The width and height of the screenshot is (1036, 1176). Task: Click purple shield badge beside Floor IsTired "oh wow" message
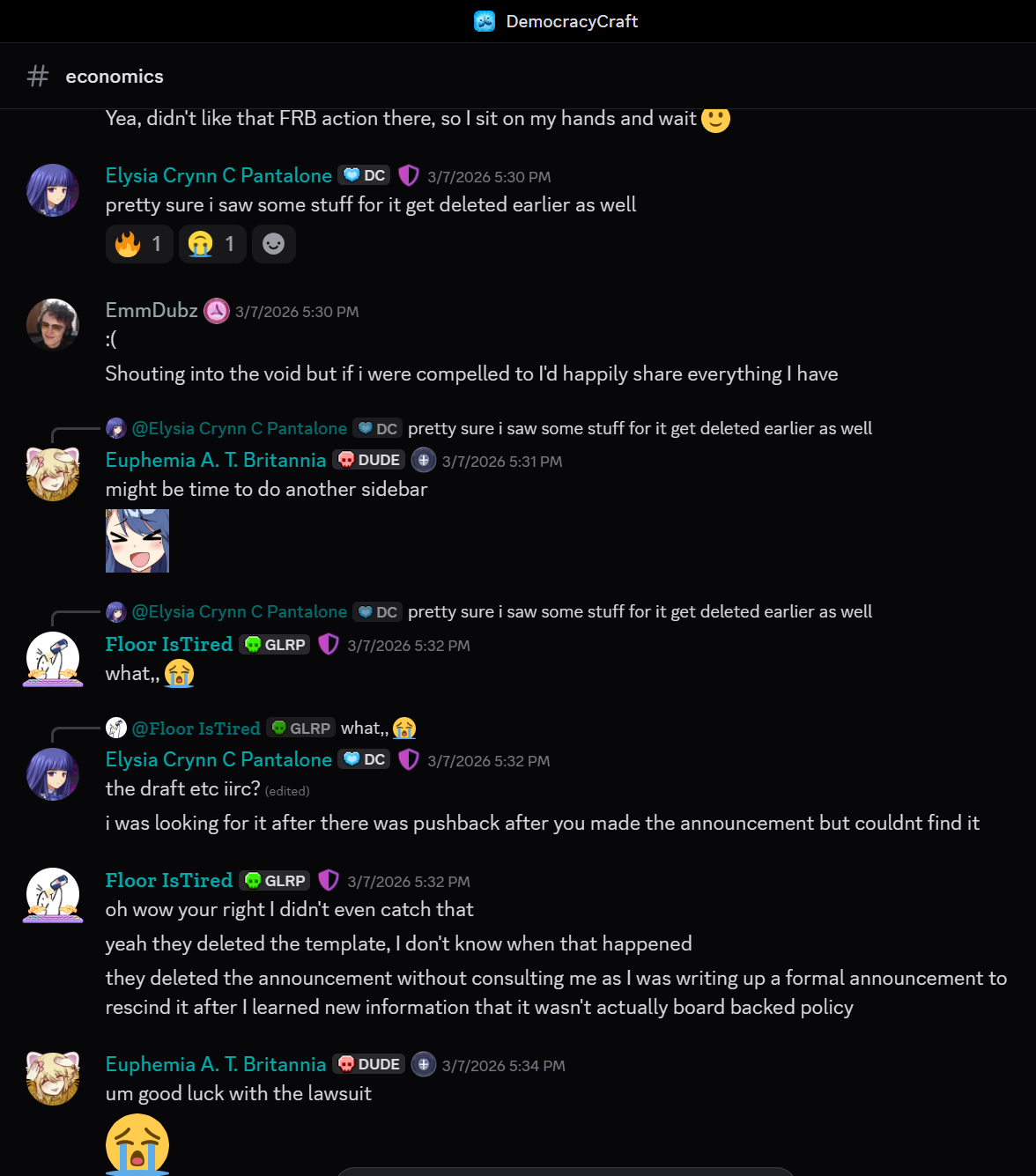[x=329, y=880]
